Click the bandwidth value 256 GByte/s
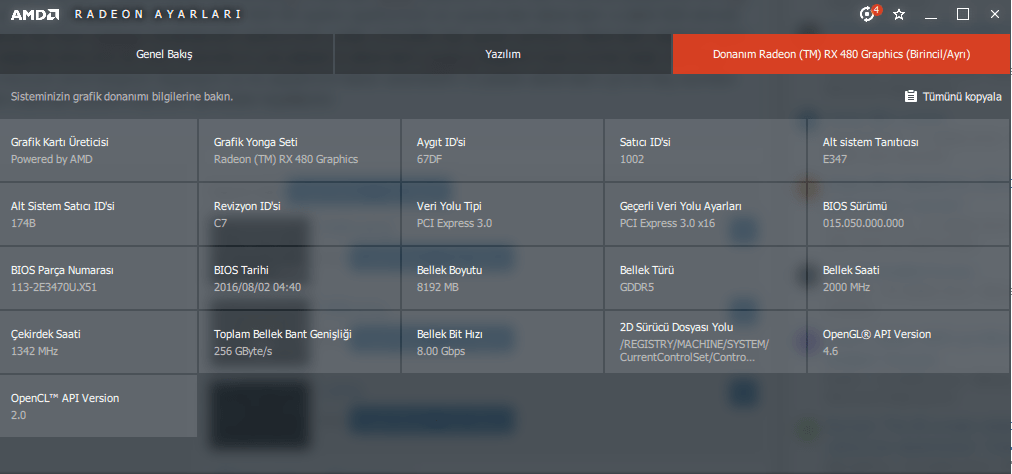The width and height of the screenshot is (1012, 474). point(245,351)
